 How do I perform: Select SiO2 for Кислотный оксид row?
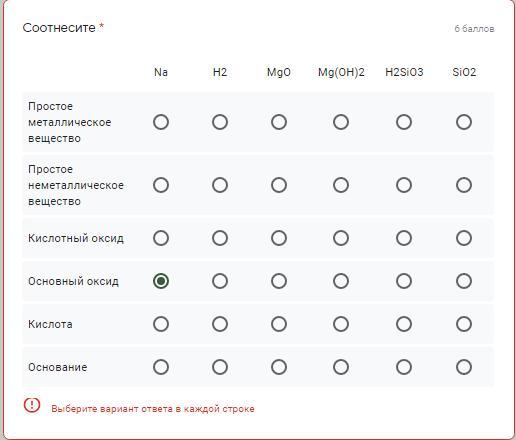(464, 238)
